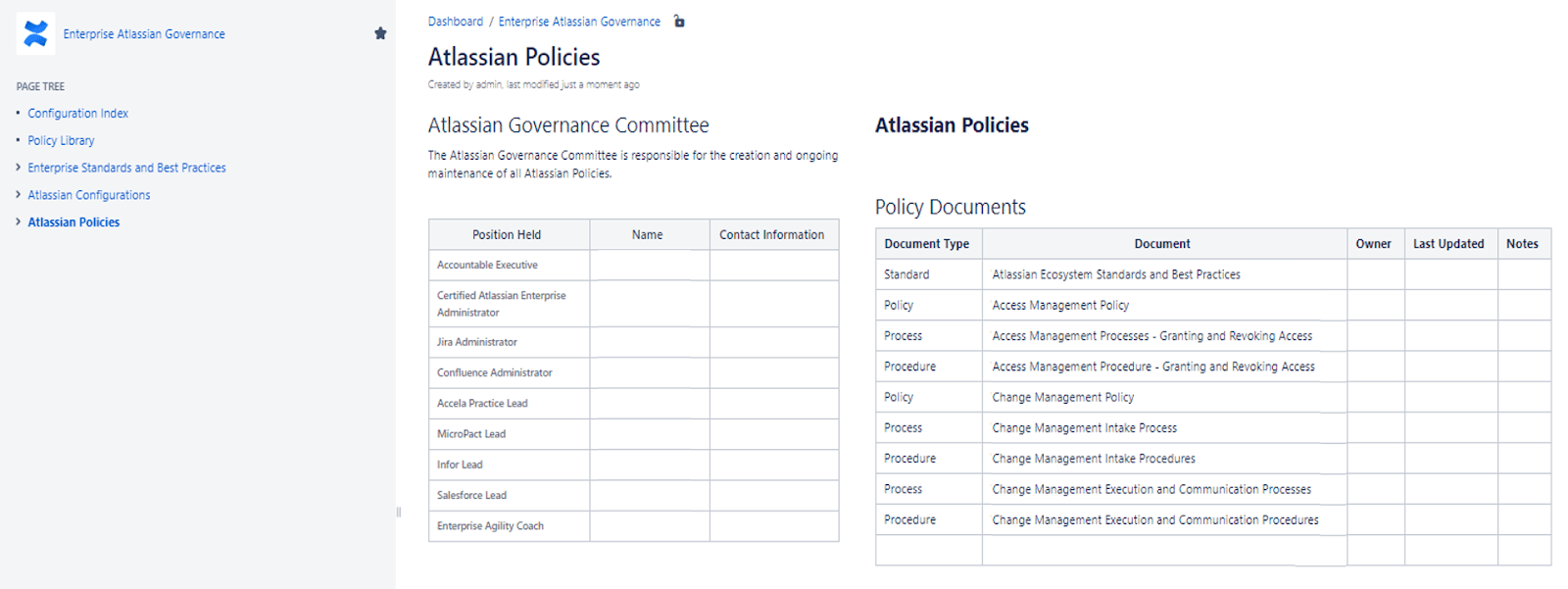Expand Enterprise Standards and Best Practices chevron
Image resolution: width=1568 pixels, height=589 pixels.
(x=19, y=168)
